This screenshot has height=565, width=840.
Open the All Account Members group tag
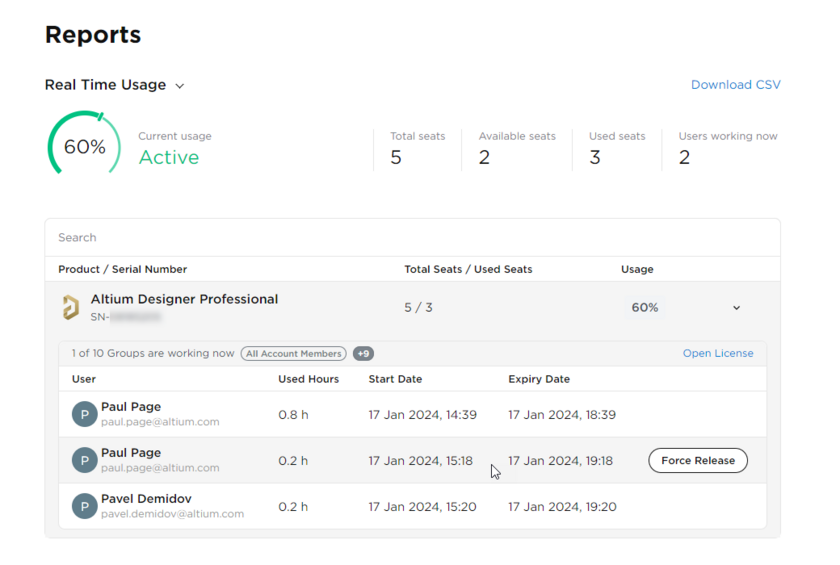pos(294,353)
